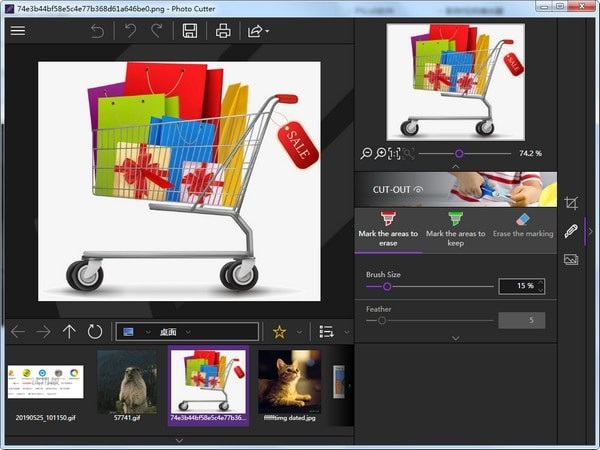The height and width of the screenshot is (450, 600).
Task: Open the share/export dropdown arrow
Action: tap(267, 32)
